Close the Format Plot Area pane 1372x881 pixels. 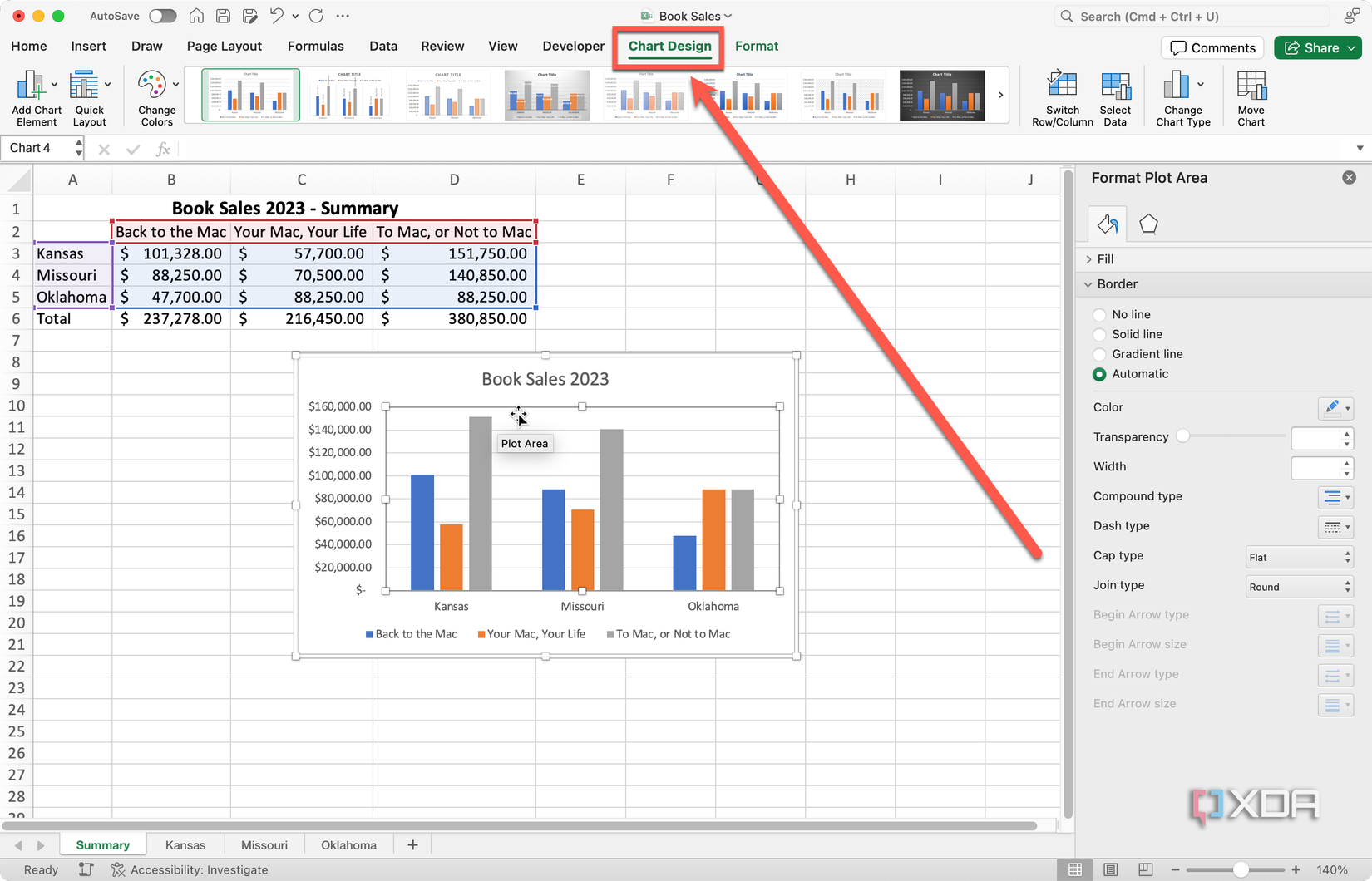[x=1349, y=178]
